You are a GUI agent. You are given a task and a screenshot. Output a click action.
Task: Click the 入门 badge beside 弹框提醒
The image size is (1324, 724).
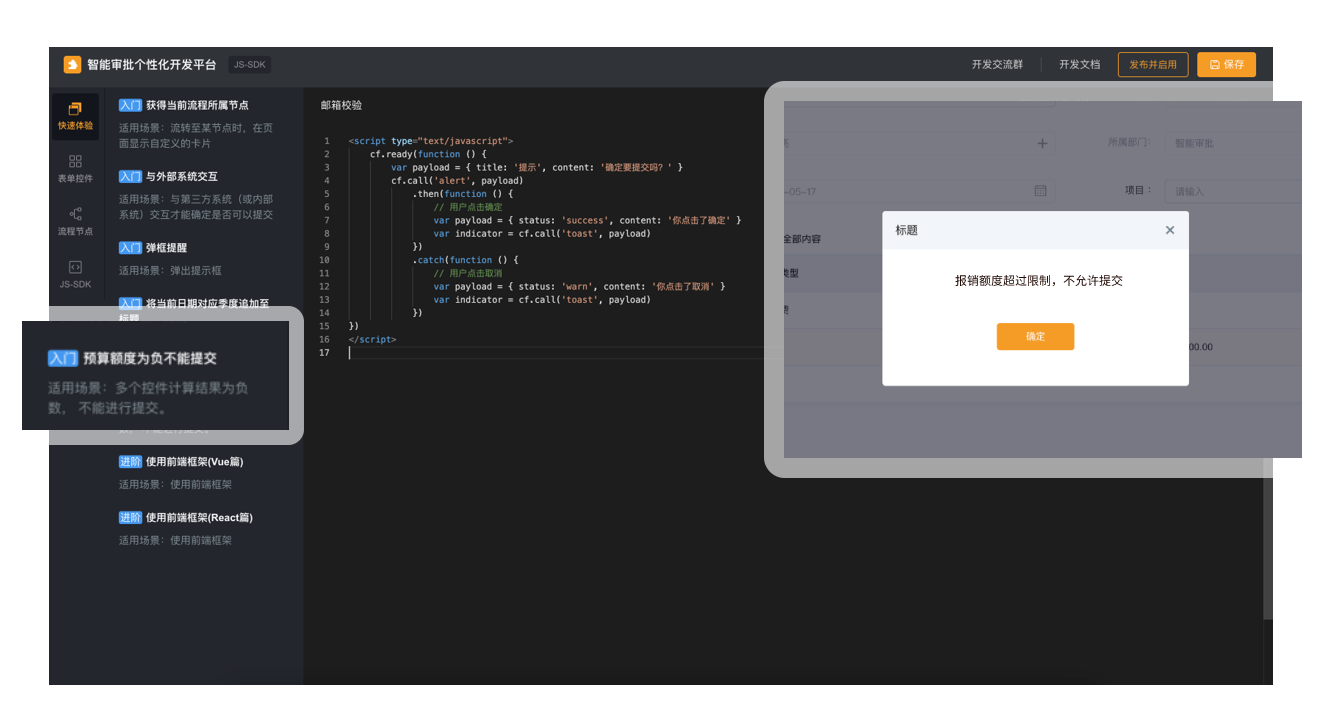click(130, 247)
